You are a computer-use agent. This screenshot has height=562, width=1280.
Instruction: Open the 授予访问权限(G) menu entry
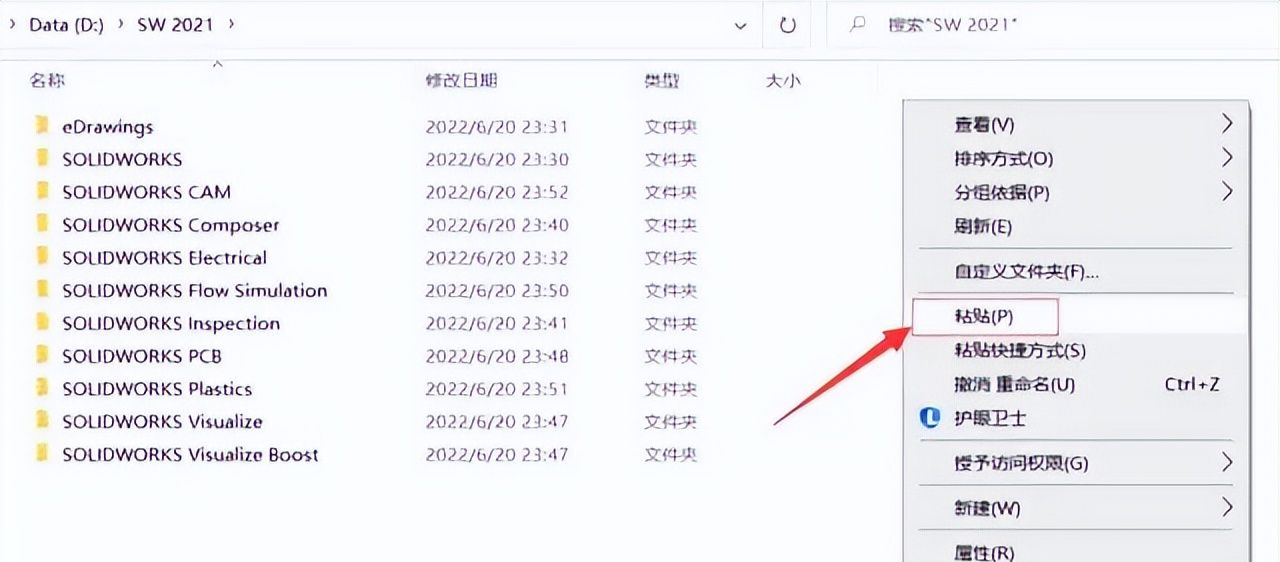[x=1021, y=463]
